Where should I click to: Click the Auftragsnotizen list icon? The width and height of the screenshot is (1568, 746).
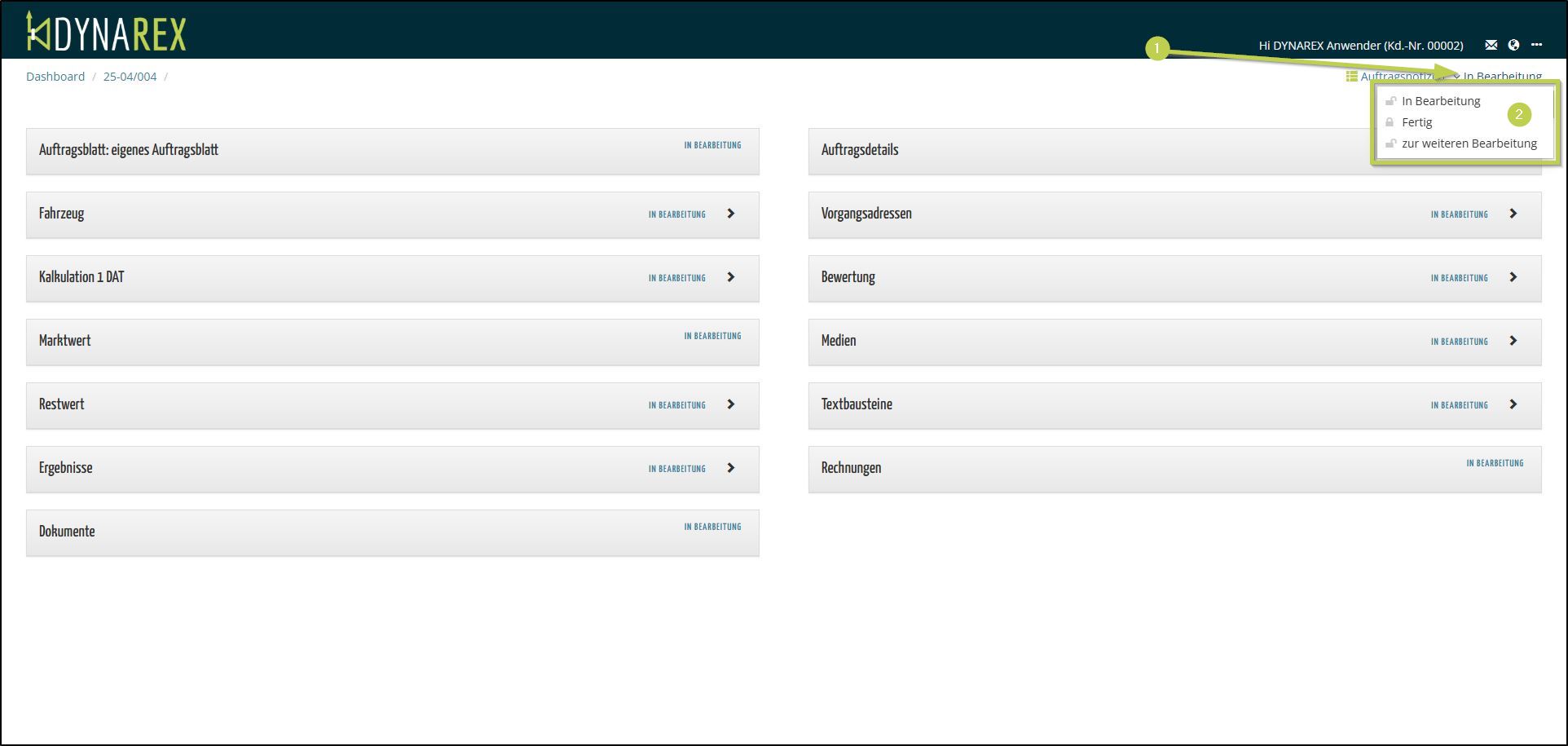1351,77
